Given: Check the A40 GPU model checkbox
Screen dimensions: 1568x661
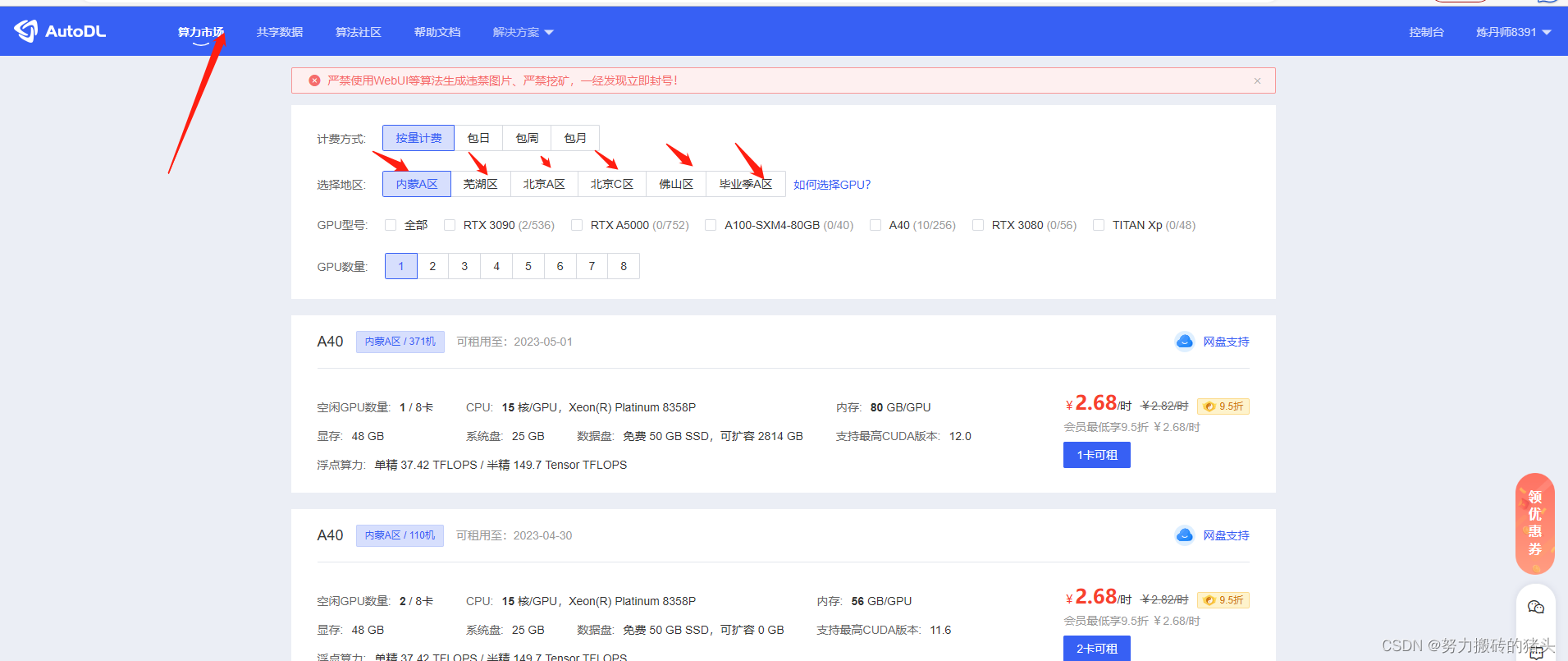Looking at the screenshot, I should coord(875,225).
